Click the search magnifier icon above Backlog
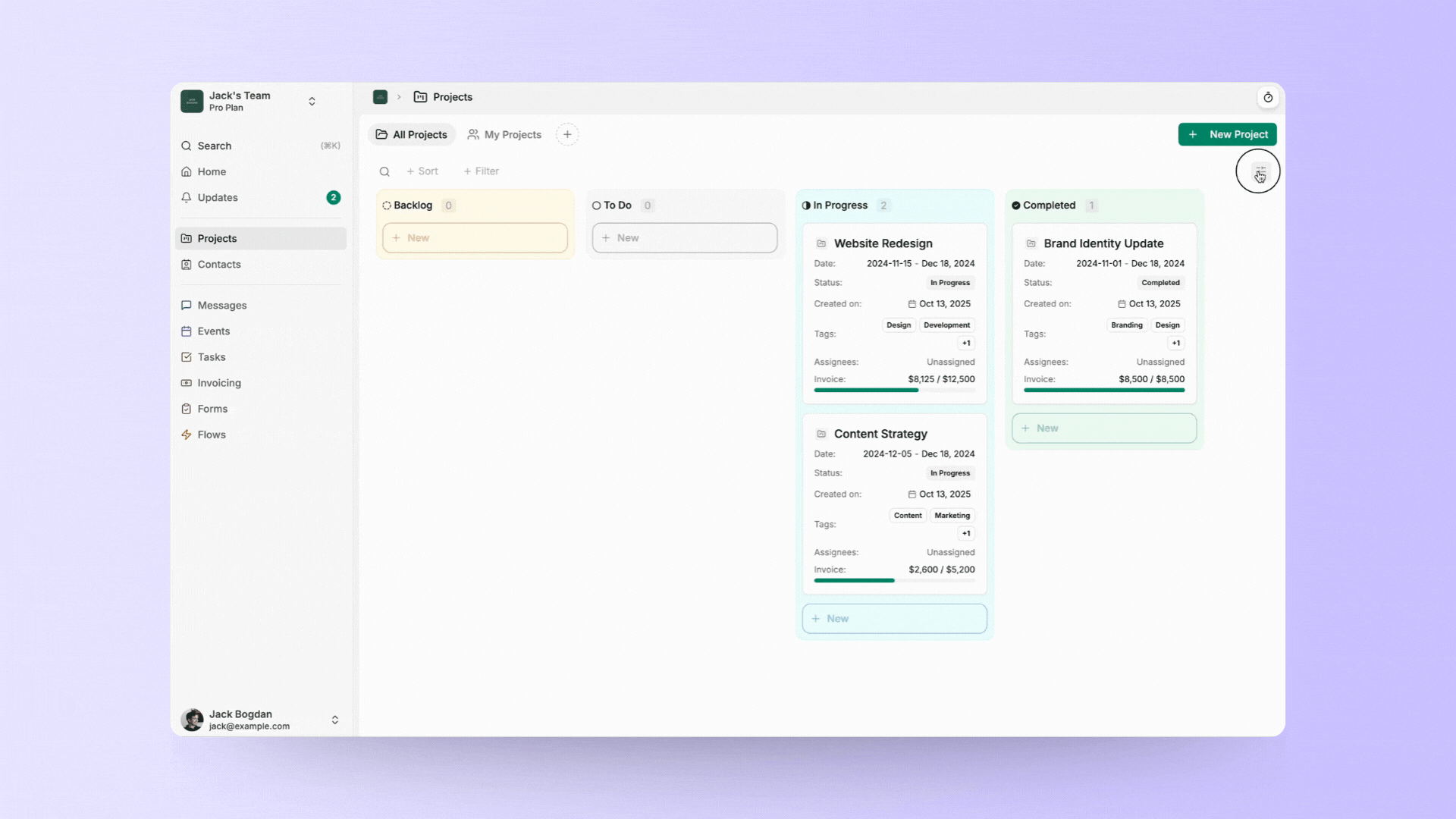This screenshot has height=819, width=1456. [384, 171]
